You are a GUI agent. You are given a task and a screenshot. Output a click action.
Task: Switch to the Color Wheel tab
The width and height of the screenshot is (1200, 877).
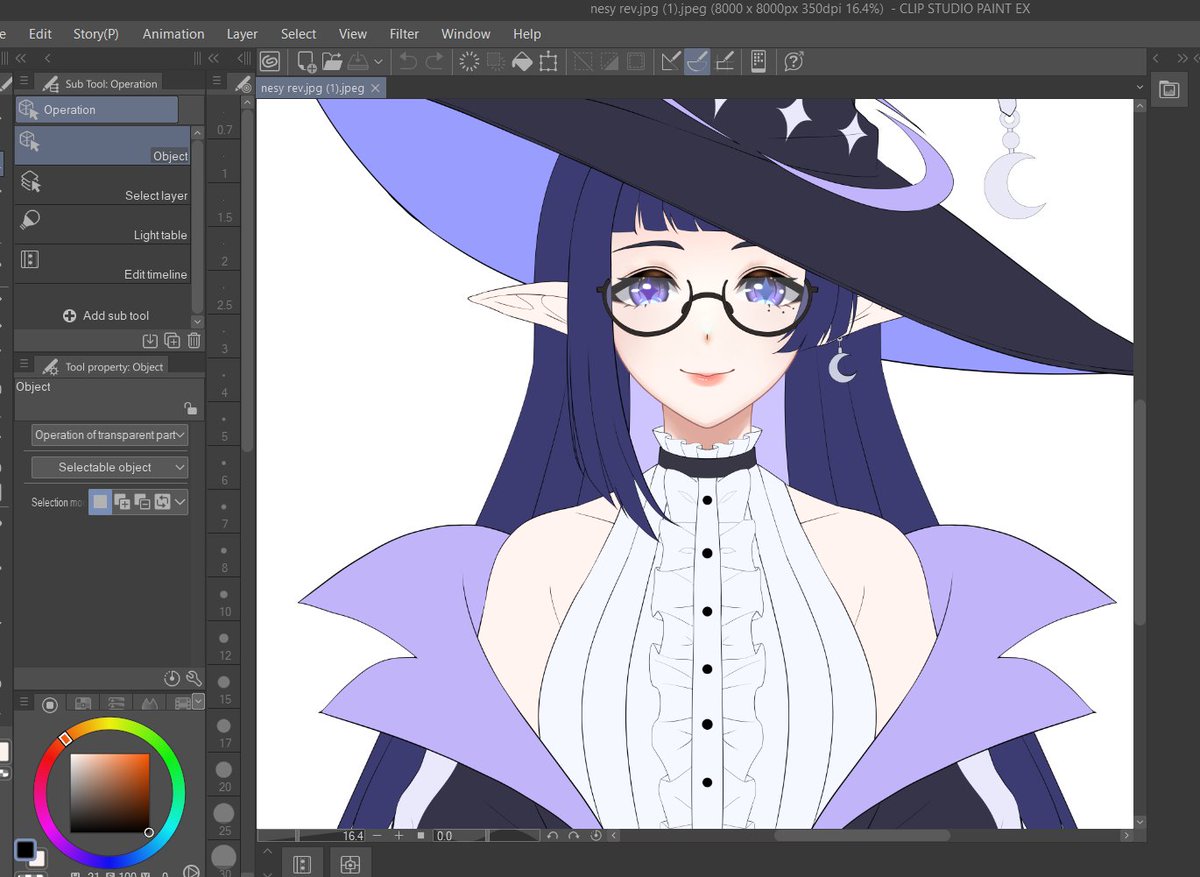50,704
